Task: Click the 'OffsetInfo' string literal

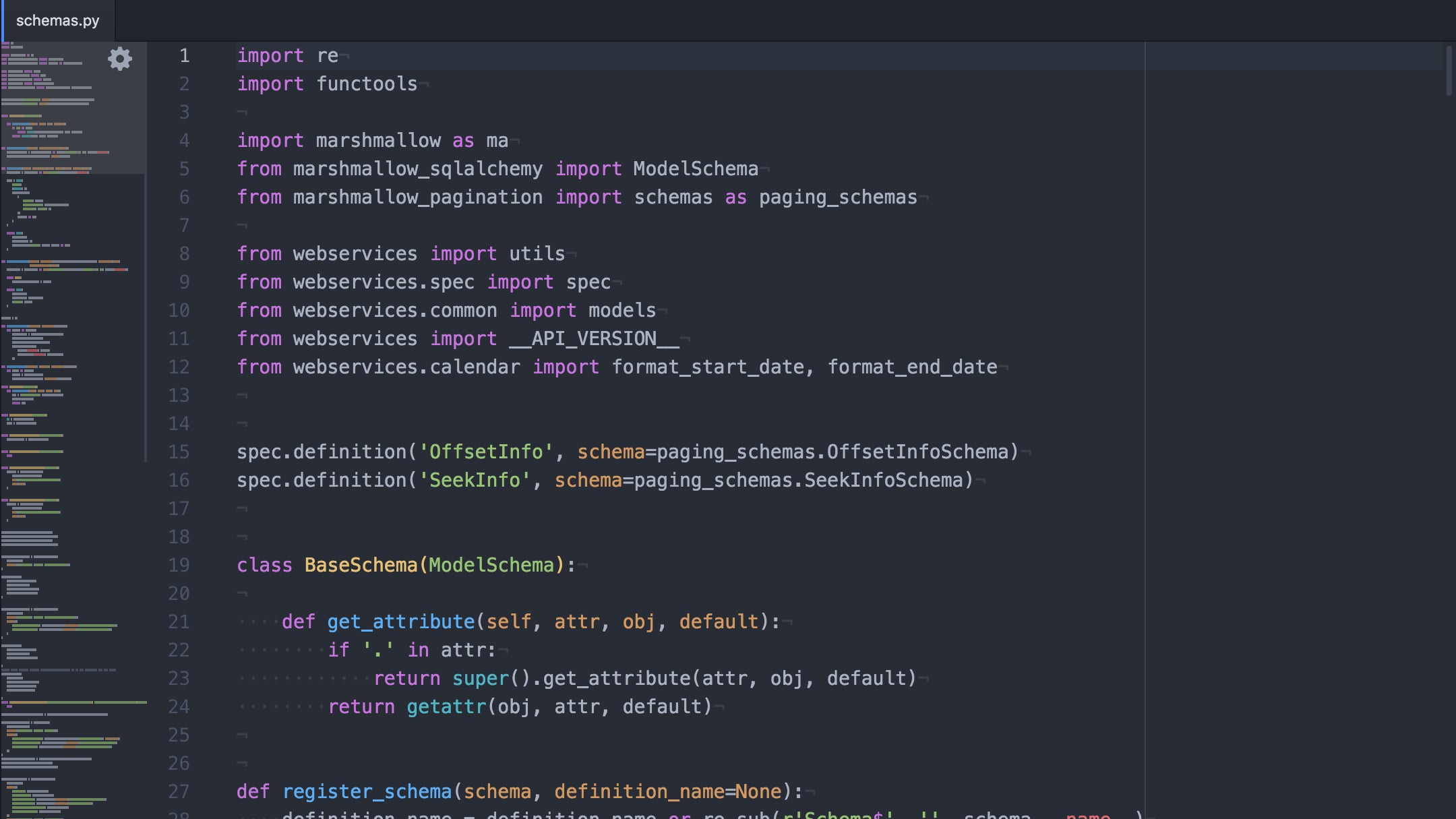Action: 485,452
